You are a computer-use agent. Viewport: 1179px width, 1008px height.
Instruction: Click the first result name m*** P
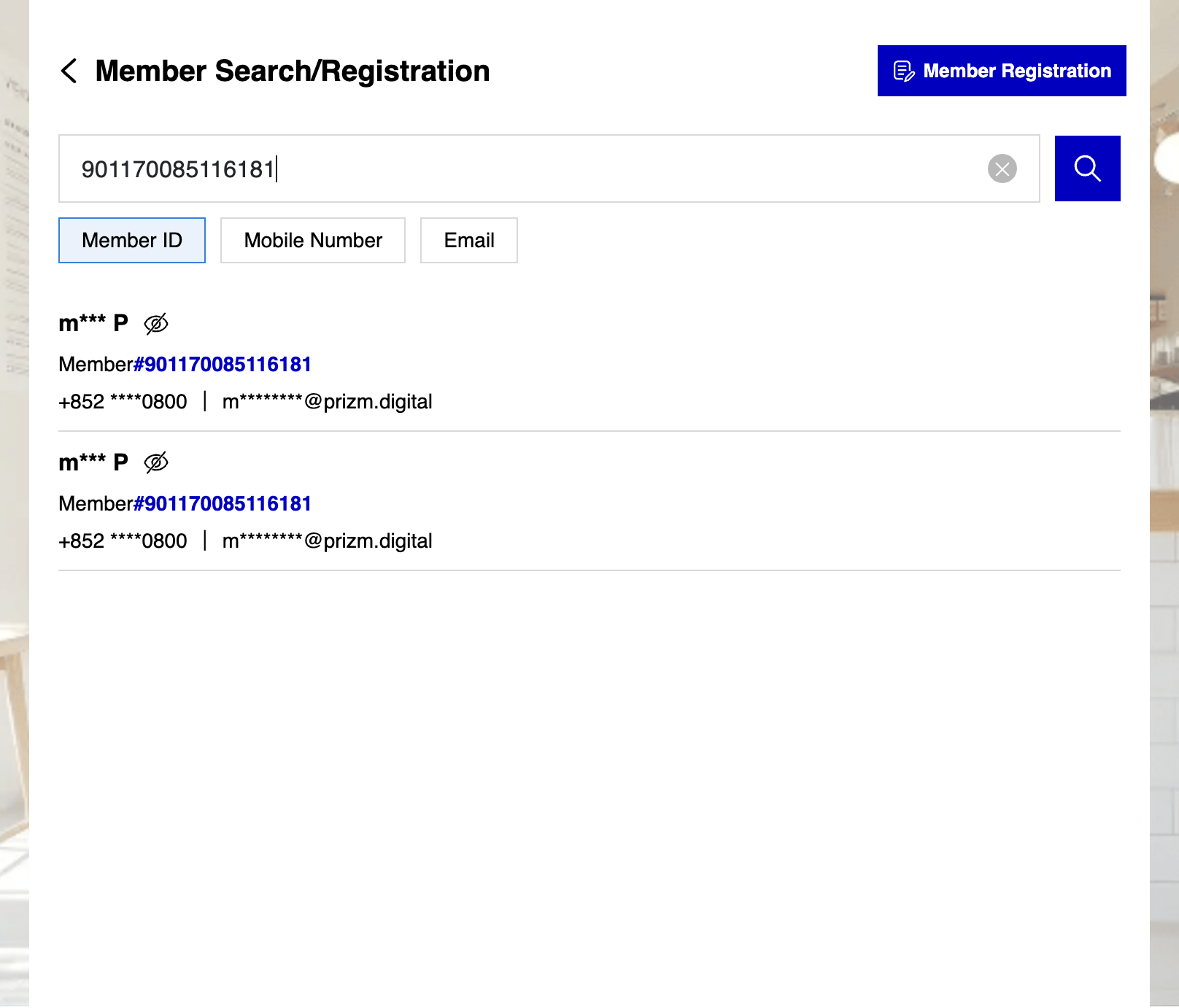pyautogui.click(x=93, y=323)
